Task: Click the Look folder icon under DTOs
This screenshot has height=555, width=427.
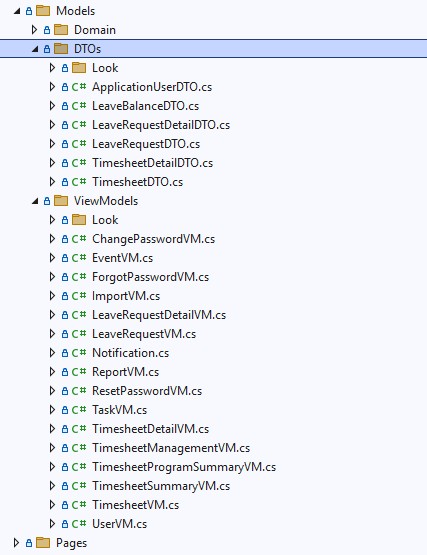Action: (79, 68)
